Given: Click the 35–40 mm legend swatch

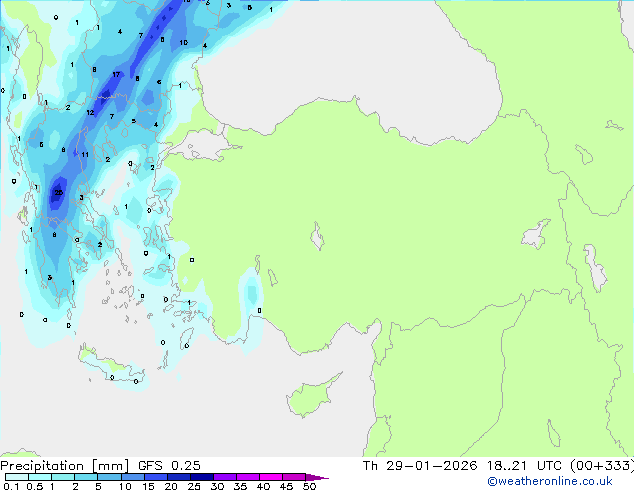Looking at the screenshot, I should click(248, 477).
